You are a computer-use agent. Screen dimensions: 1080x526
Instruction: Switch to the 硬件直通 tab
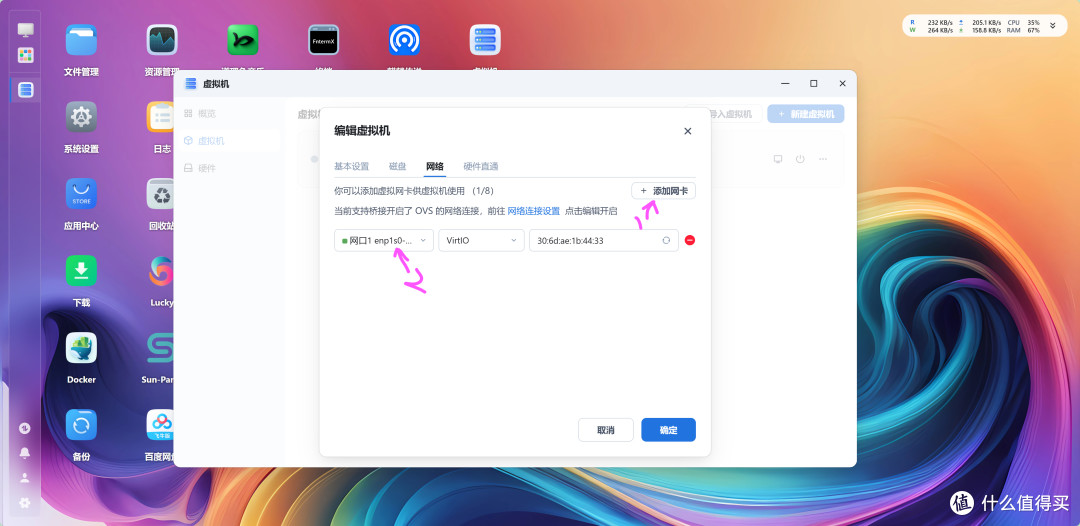pyautogui.click(x=481, y=167)
